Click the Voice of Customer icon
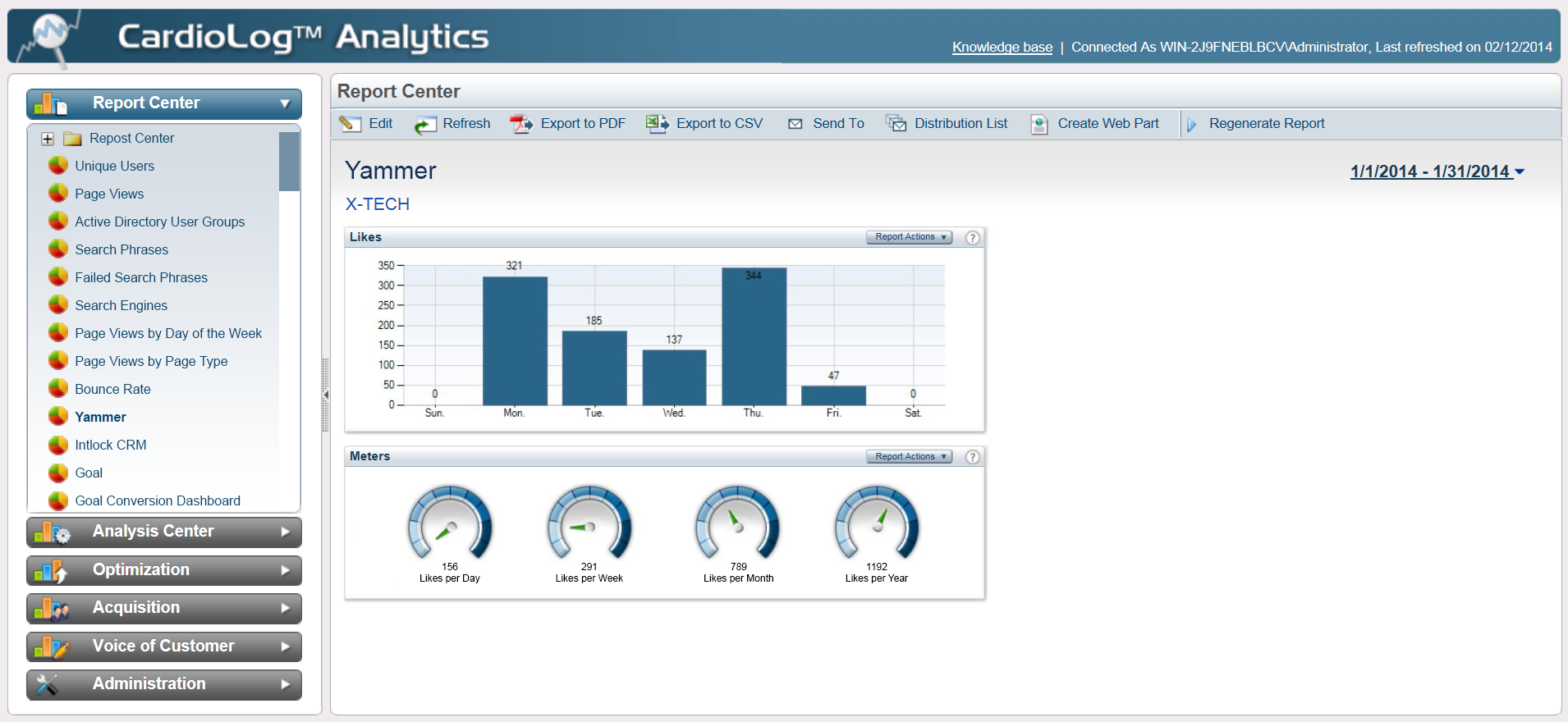This screenshot has width=1568, height=722. click(x=52, y=647)
